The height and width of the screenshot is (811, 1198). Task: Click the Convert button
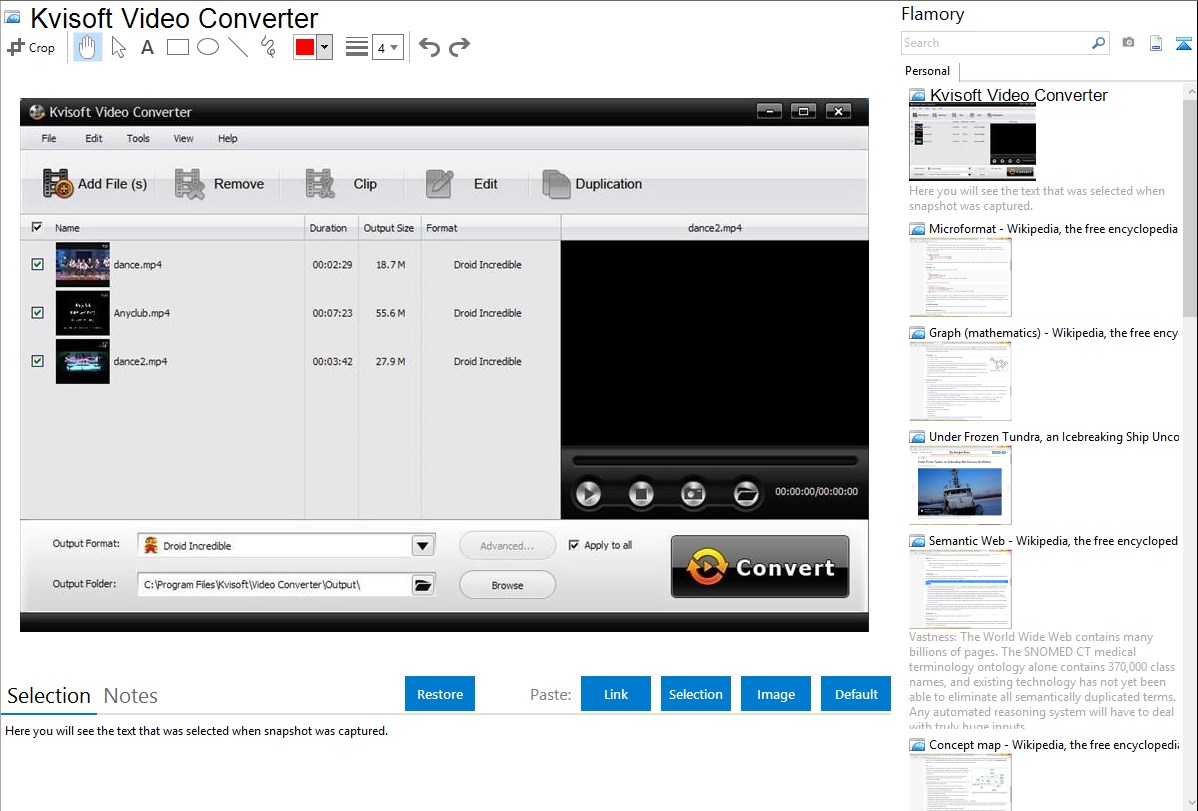pos(760,567)
